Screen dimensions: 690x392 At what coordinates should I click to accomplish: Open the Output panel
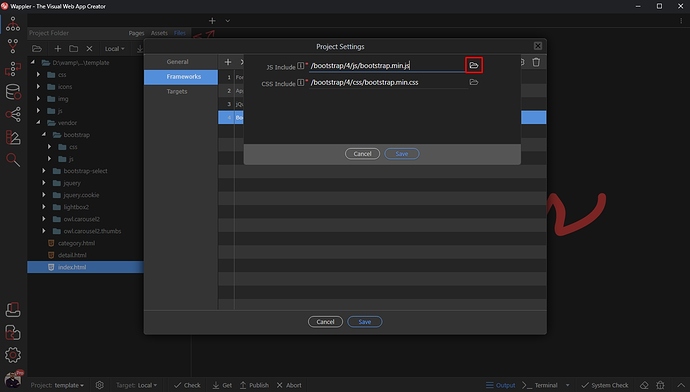point(500,385)
